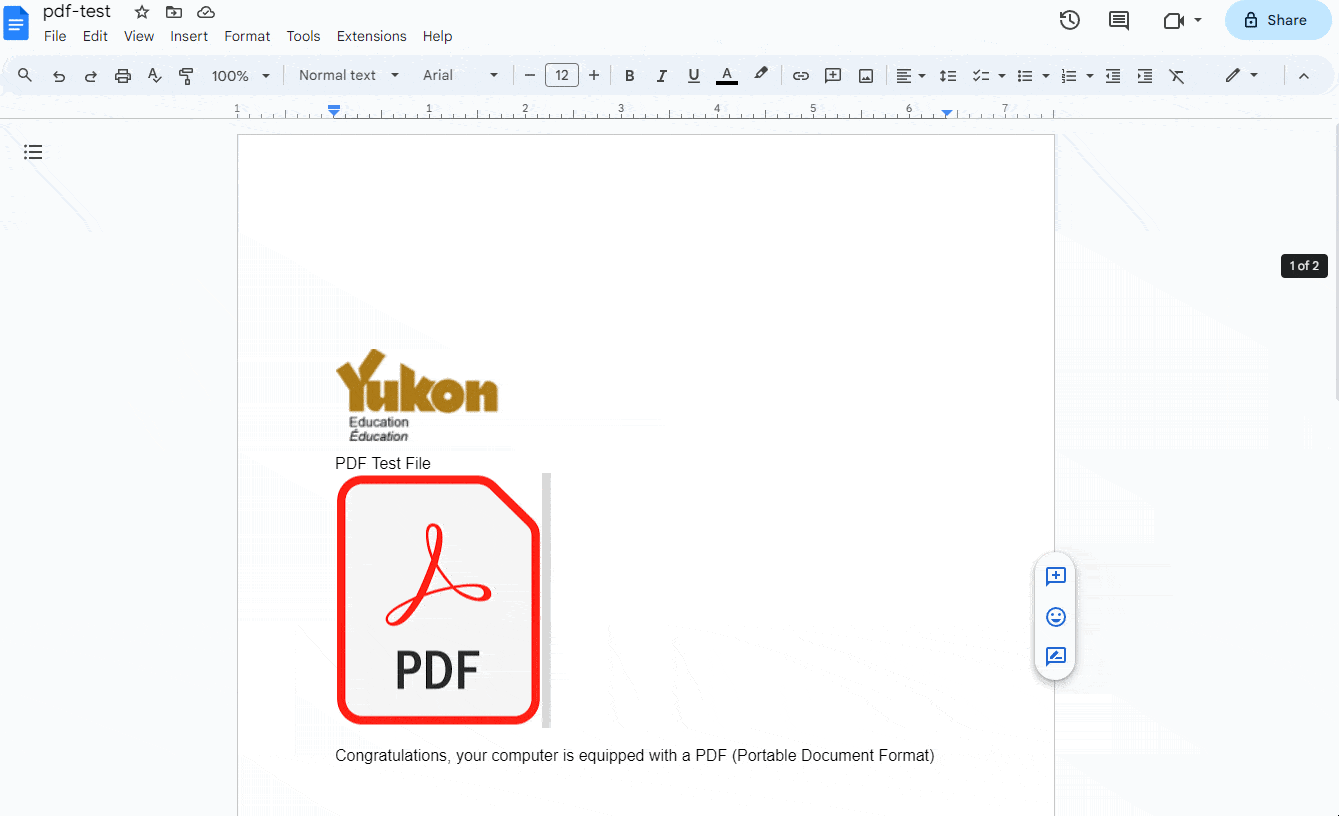
Task: Open the text alignment dropdown
Action: (910, 75)
